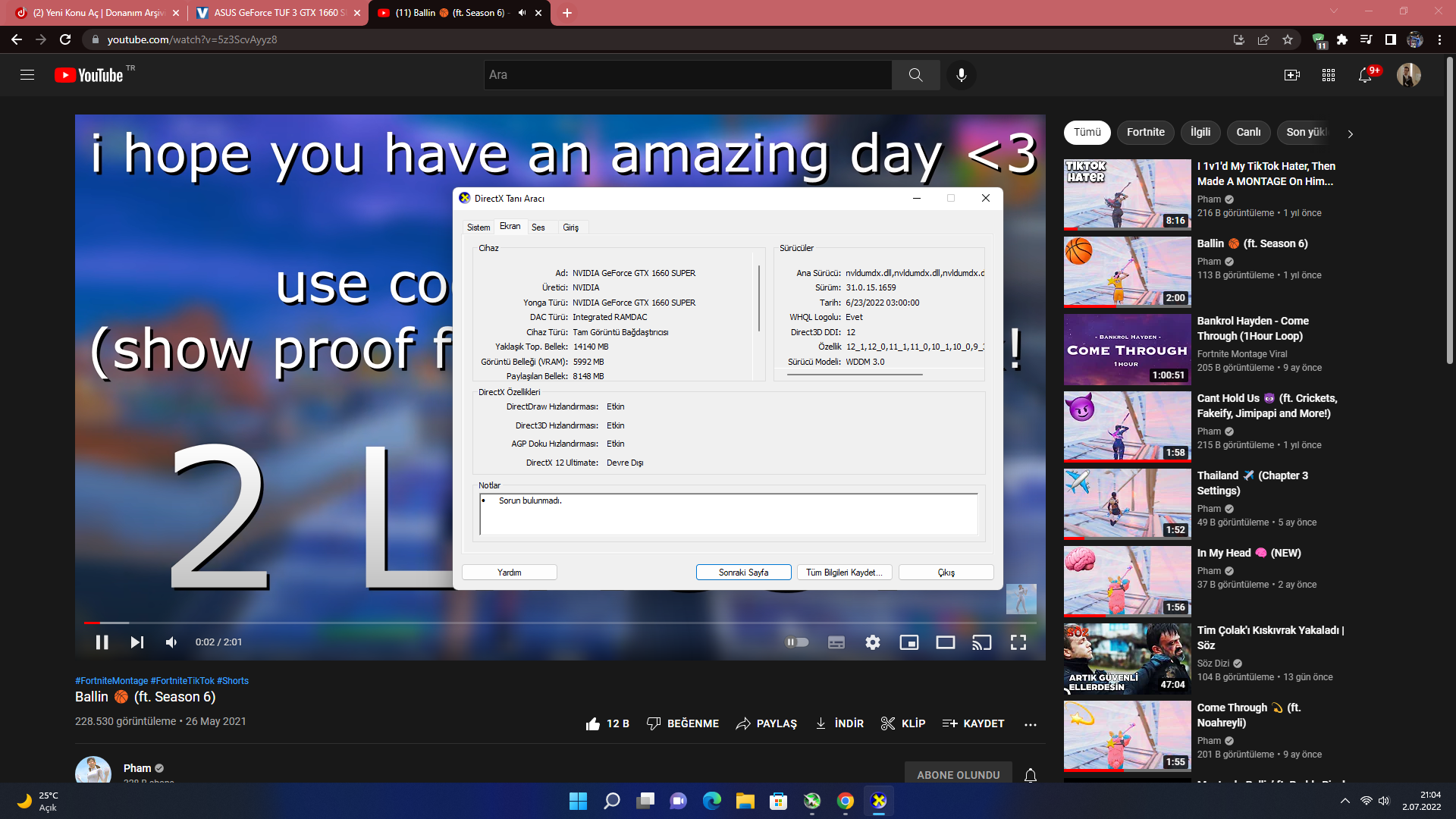This screenshot has width=1456, height=819.
Task: Turn on video subtitles (captions icon)
Action: (836, 642)
